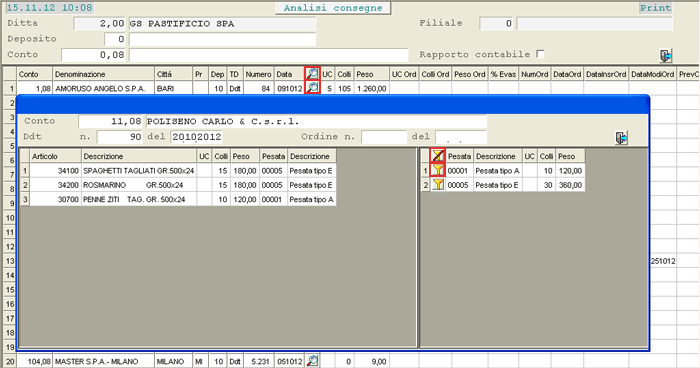
Task: Select row header 20 in main grid
Action: 10,361
